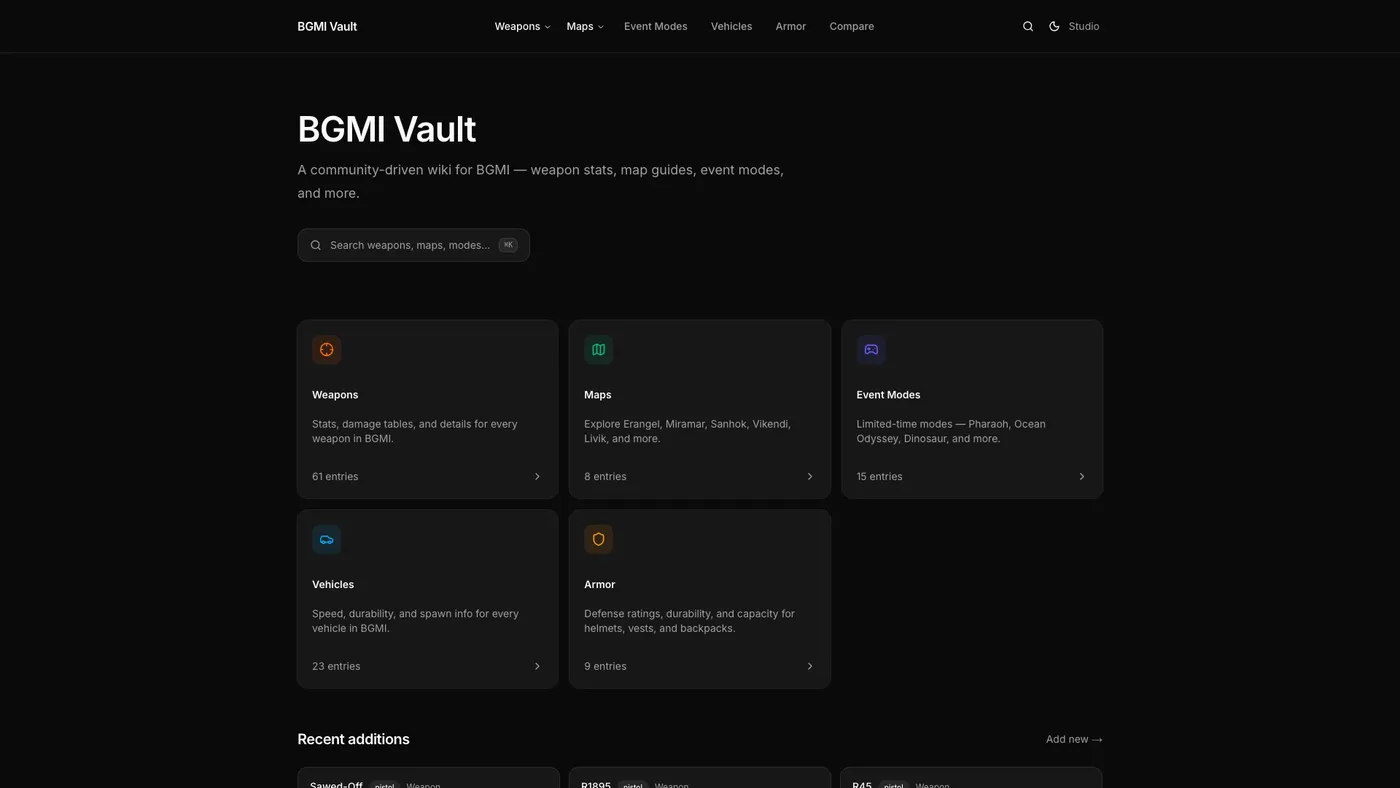Click the '8 entries' text
Screen dimensions: 1400x788
coord(605,477)
